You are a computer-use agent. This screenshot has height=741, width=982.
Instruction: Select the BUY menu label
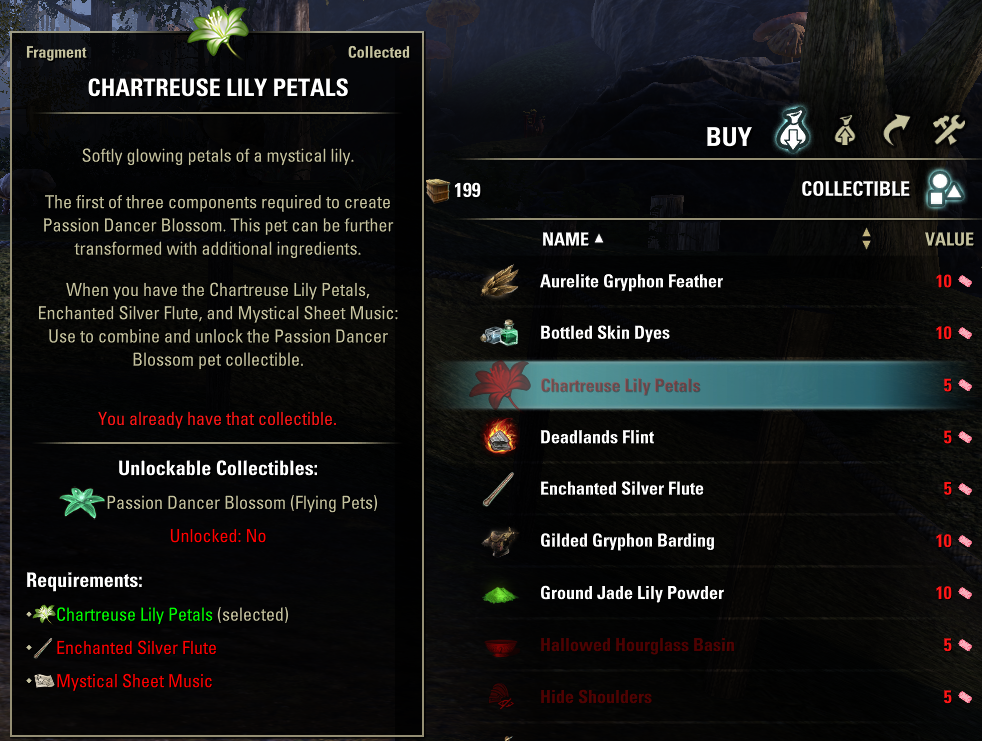729,135
